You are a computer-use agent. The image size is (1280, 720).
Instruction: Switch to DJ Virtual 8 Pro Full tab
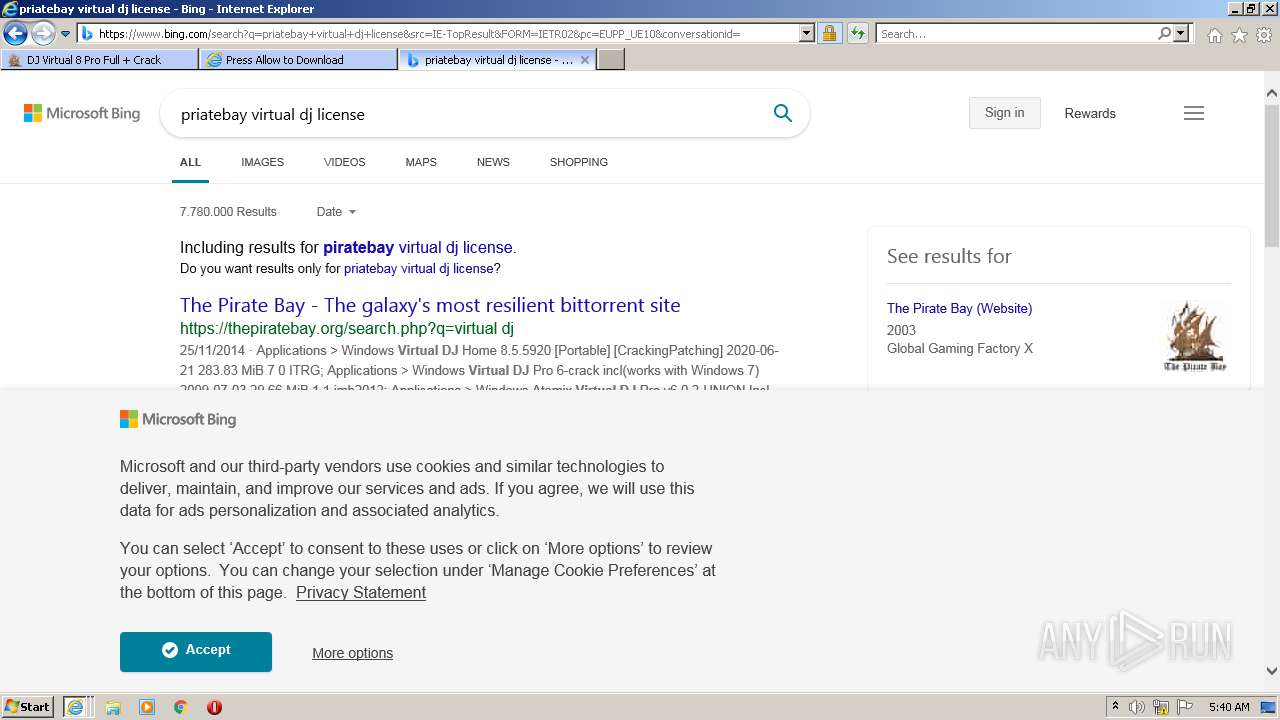point(99,60)
